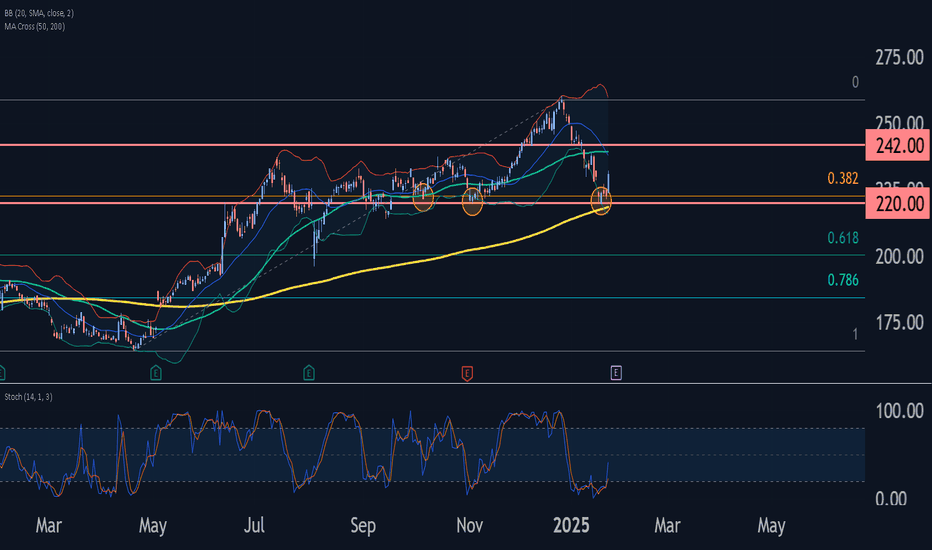
Task: Select the Stoch (14, 1, 3) indicator label
Action: [28, 397]
